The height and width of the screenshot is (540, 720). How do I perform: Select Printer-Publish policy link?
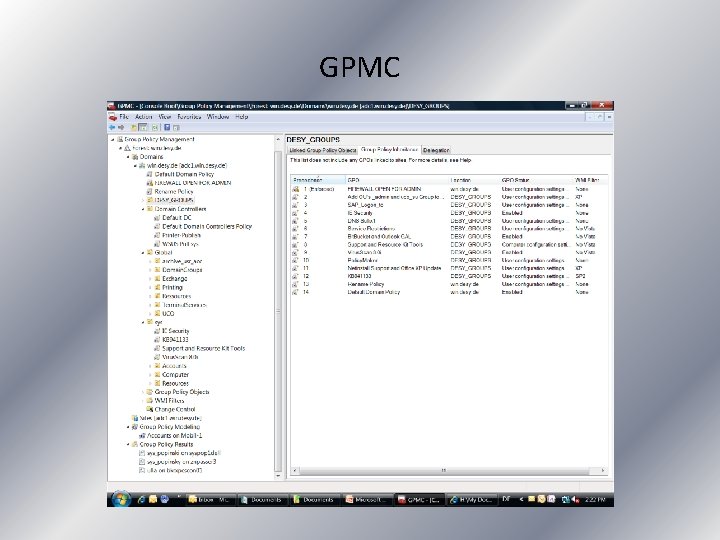click(x=181, y=235)
